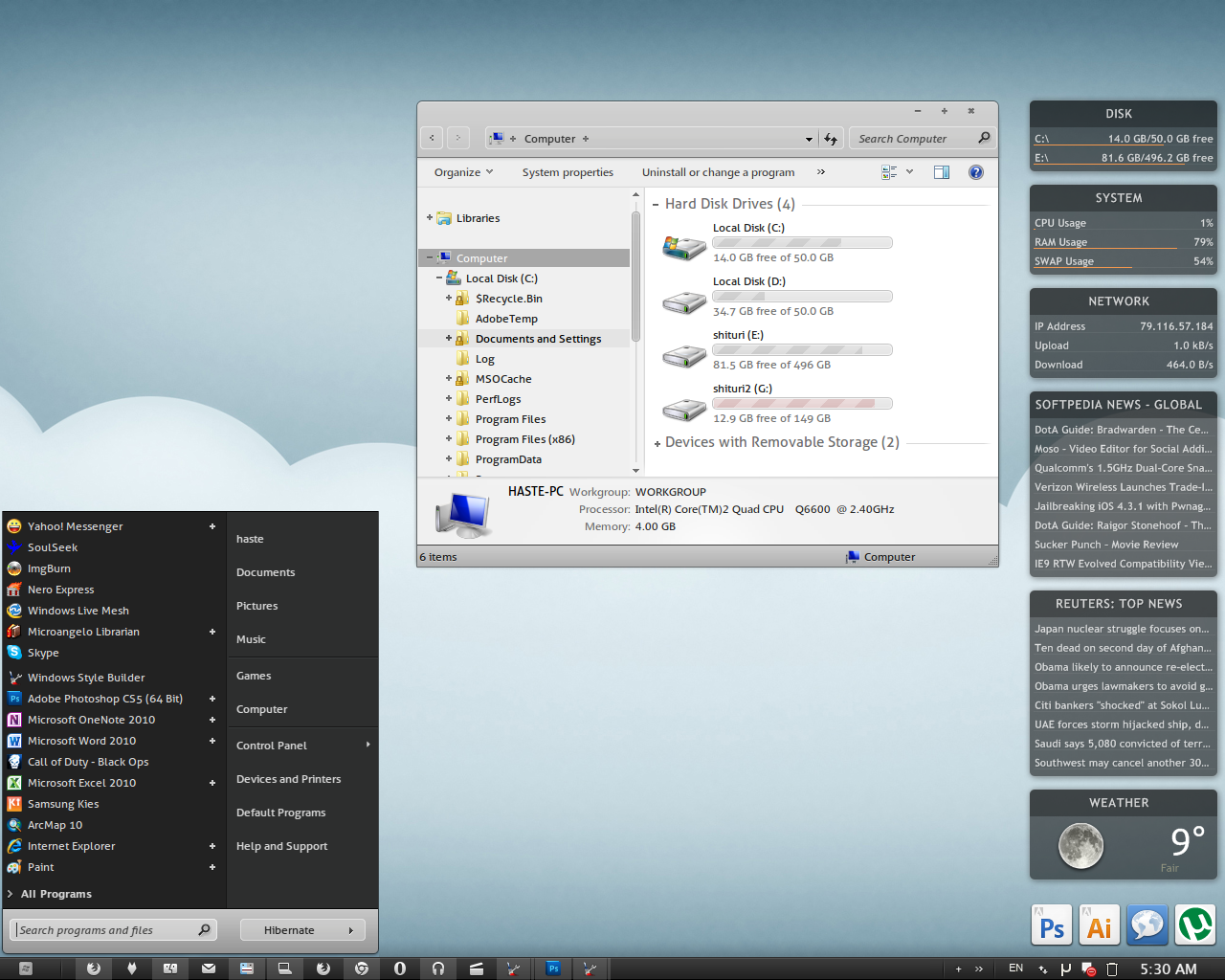
Task: Select the MSOCache folder in the tree
Action: pyautogui.click(x=503, y=379)
